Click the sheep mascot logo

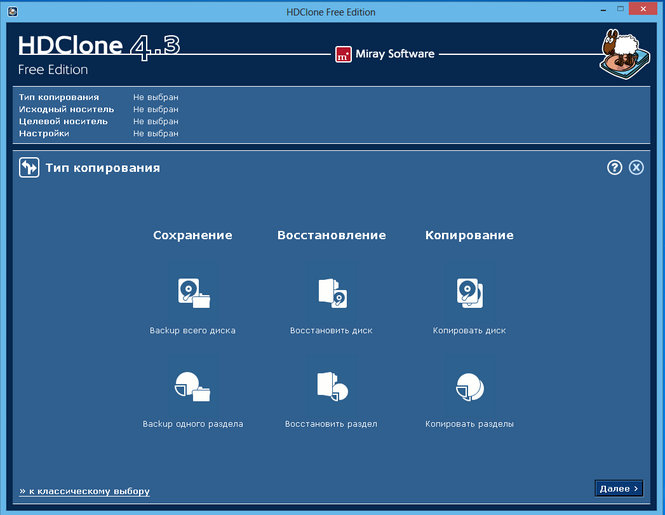(x=625, y=53)
